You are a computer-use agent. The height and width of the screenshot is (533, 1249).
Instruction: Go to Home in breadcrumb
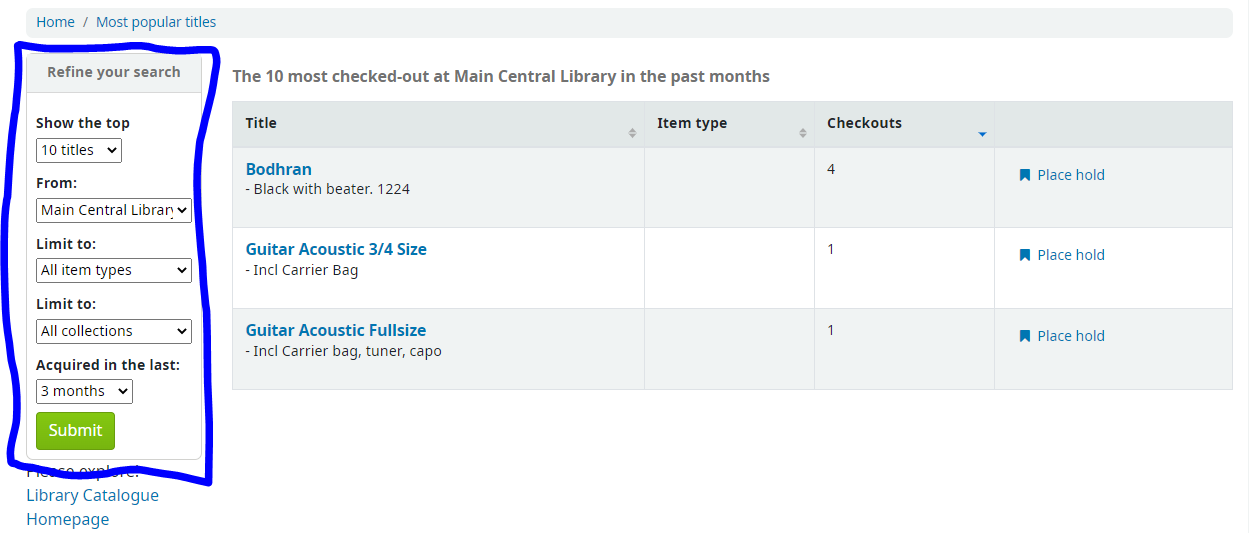coord(55,22)
